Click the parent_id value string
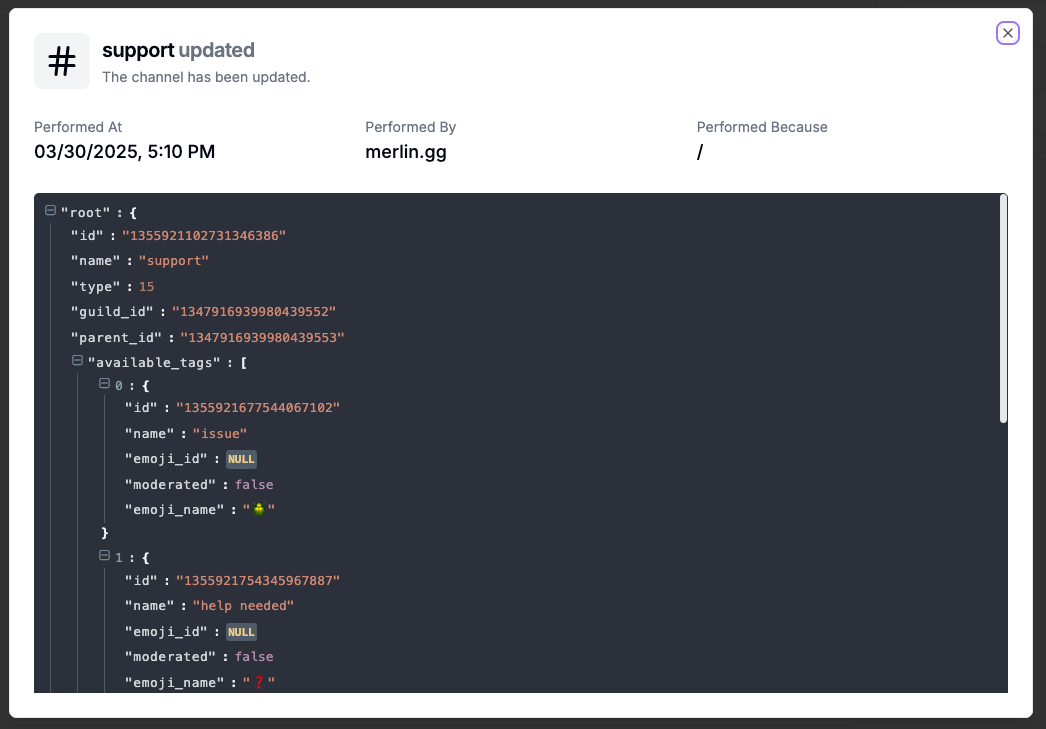This screenshot has width=1046, height=729. (x=262, y=337)
